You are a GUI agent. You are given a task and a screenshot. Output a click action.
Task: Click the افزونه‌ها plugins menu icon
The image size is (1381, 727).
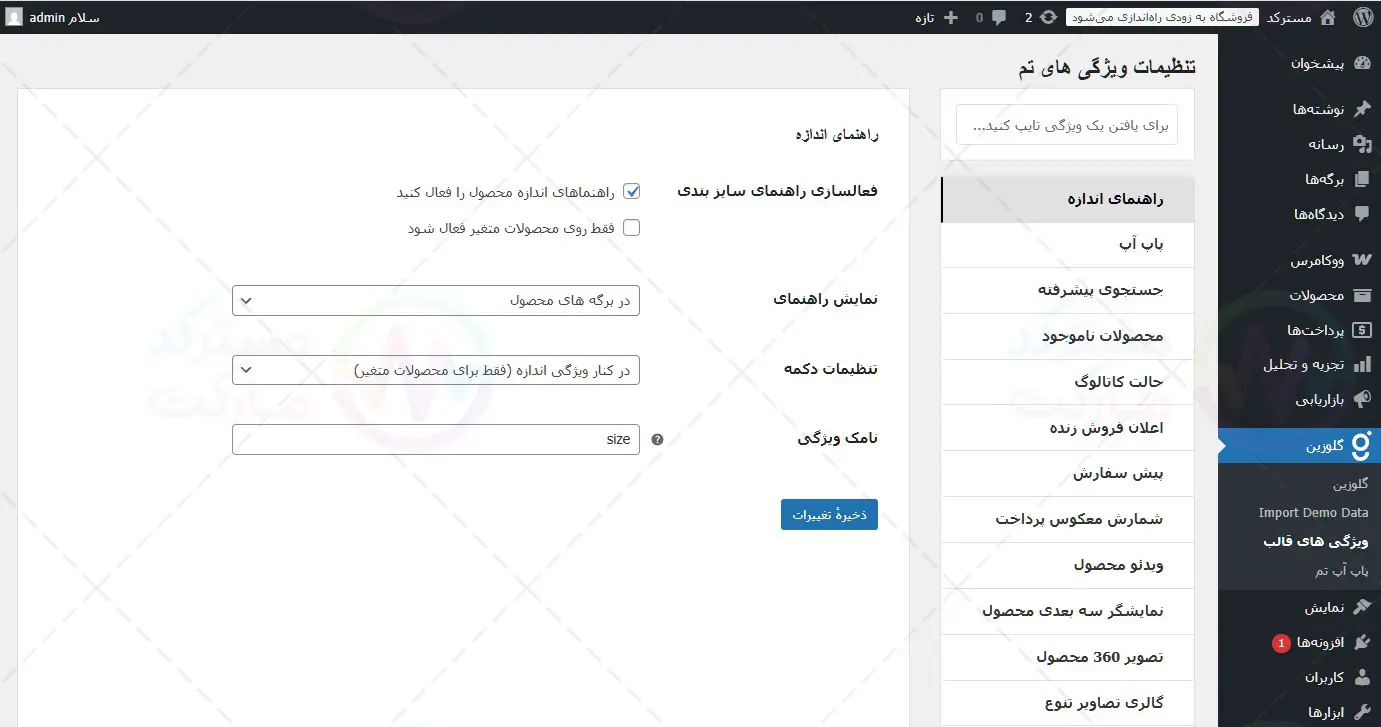[1361, 642]
